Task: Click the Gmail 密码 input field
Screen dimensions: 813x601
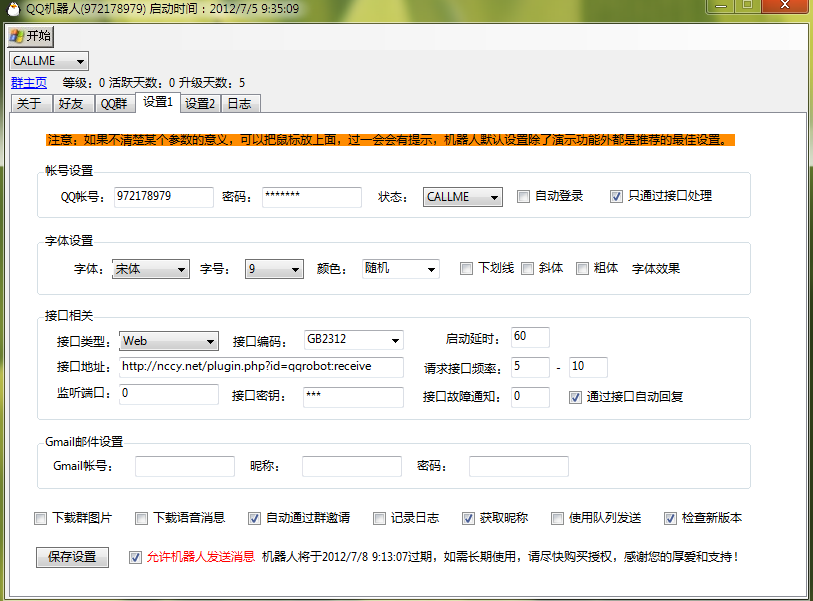Action: [519, 466]
